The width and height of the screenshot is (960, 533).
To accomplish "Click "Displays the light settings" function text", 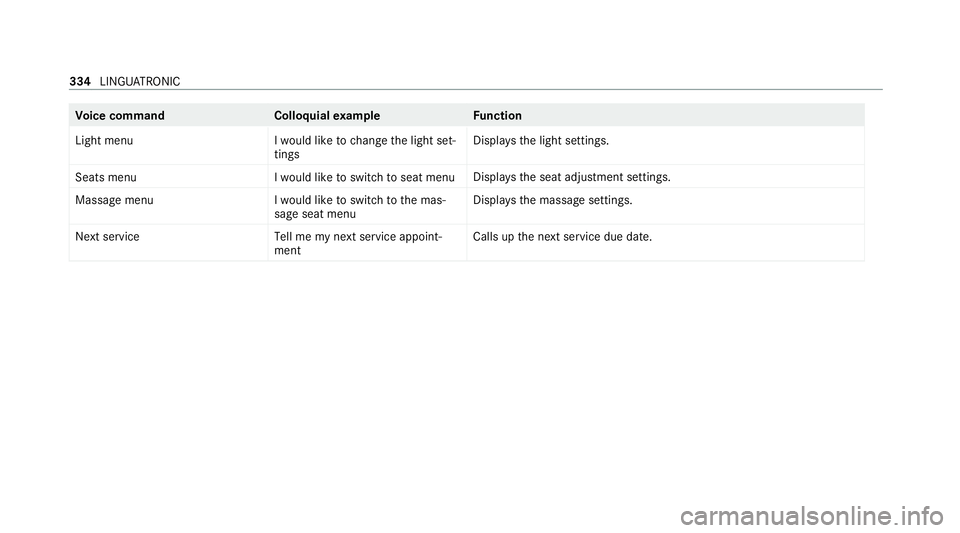I will click(x=541, y=141).
